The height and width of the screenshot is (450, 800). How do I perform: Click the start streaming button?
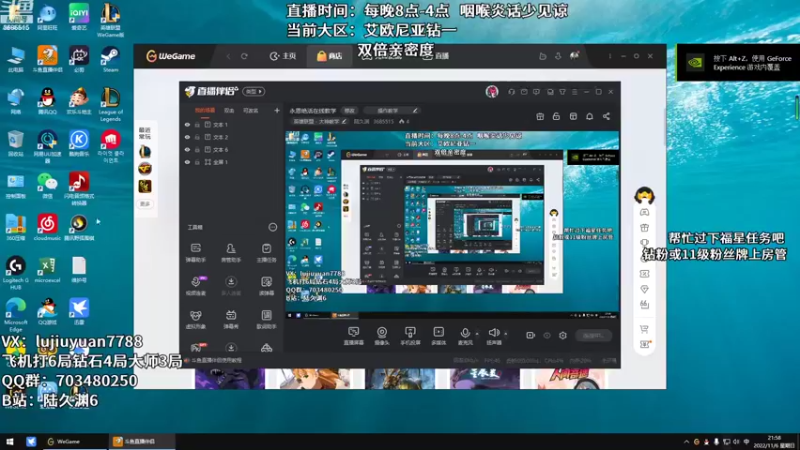[x=593, y=335]
